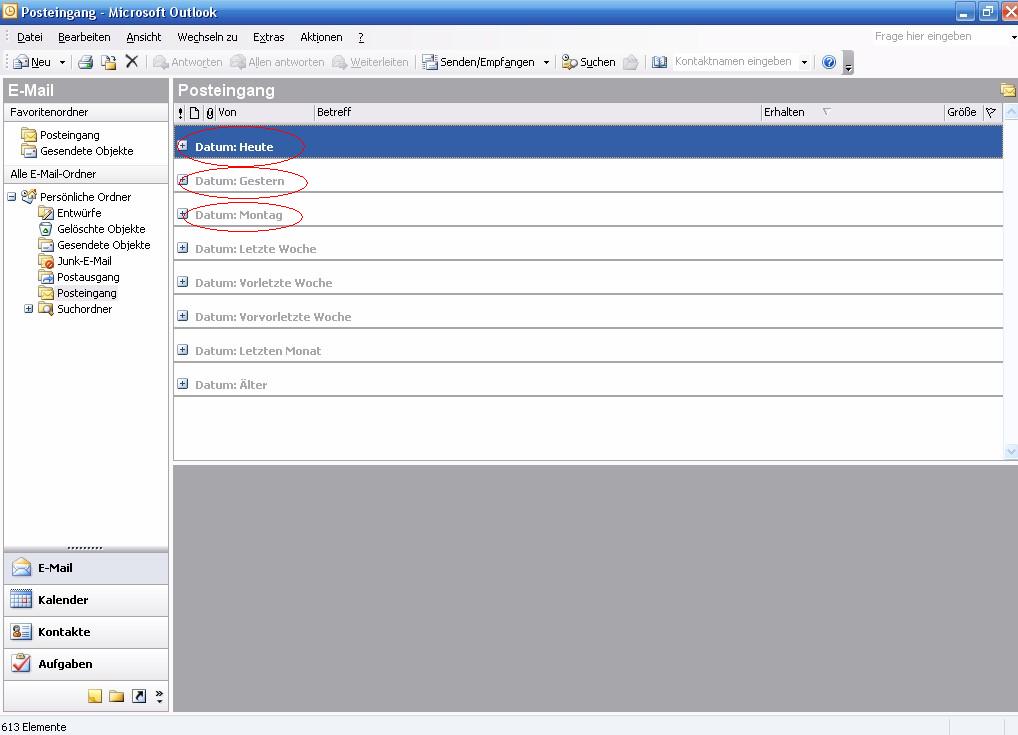This screenshot has width=1018, height=735.
Task: Click the Folder list icon at bottom
Action: 117,696
